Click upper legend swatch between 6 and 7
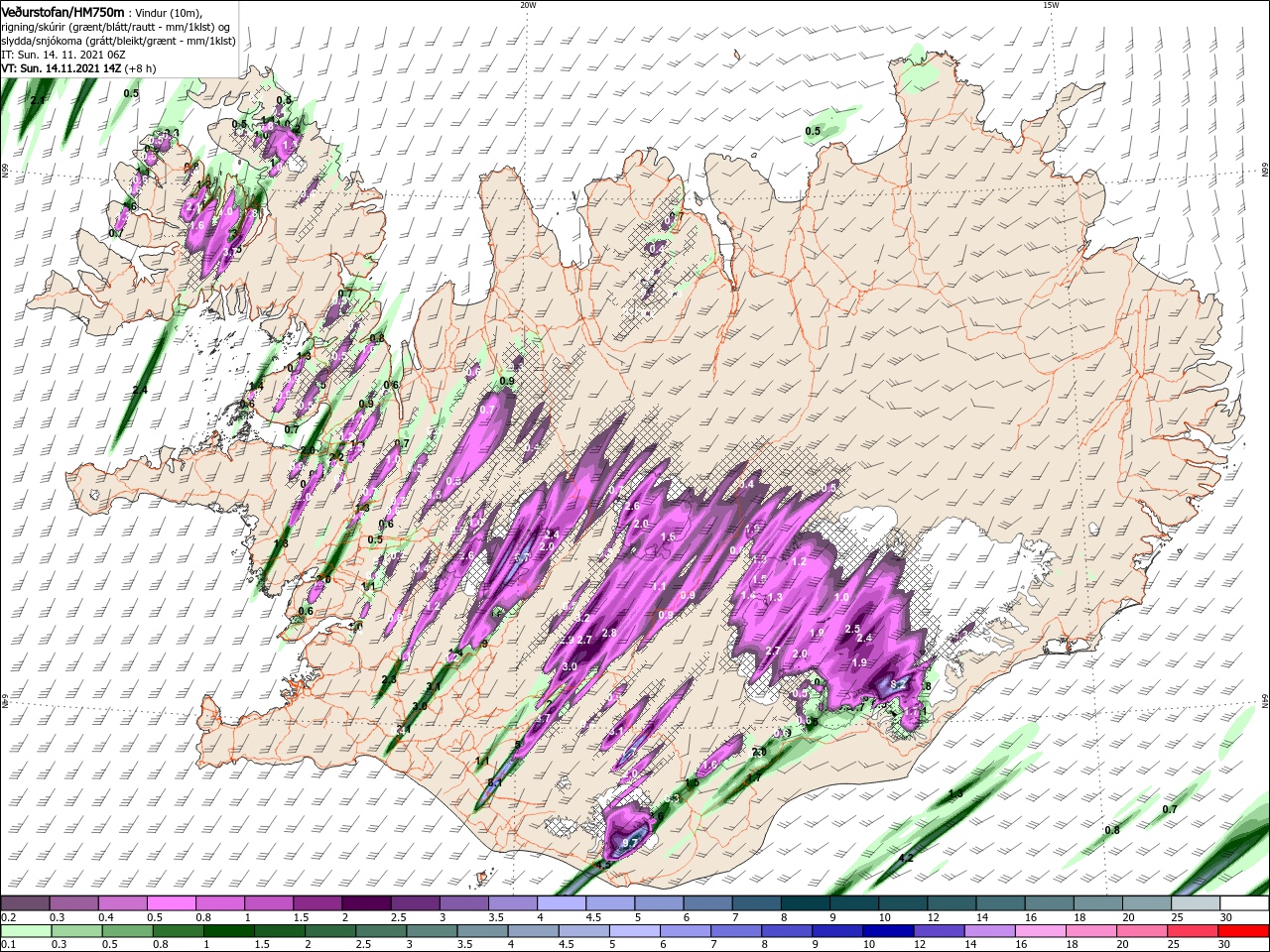Image resolution: width=1270 pixels, height=952 pixels. pyautogui.click(x=706, y=903)
